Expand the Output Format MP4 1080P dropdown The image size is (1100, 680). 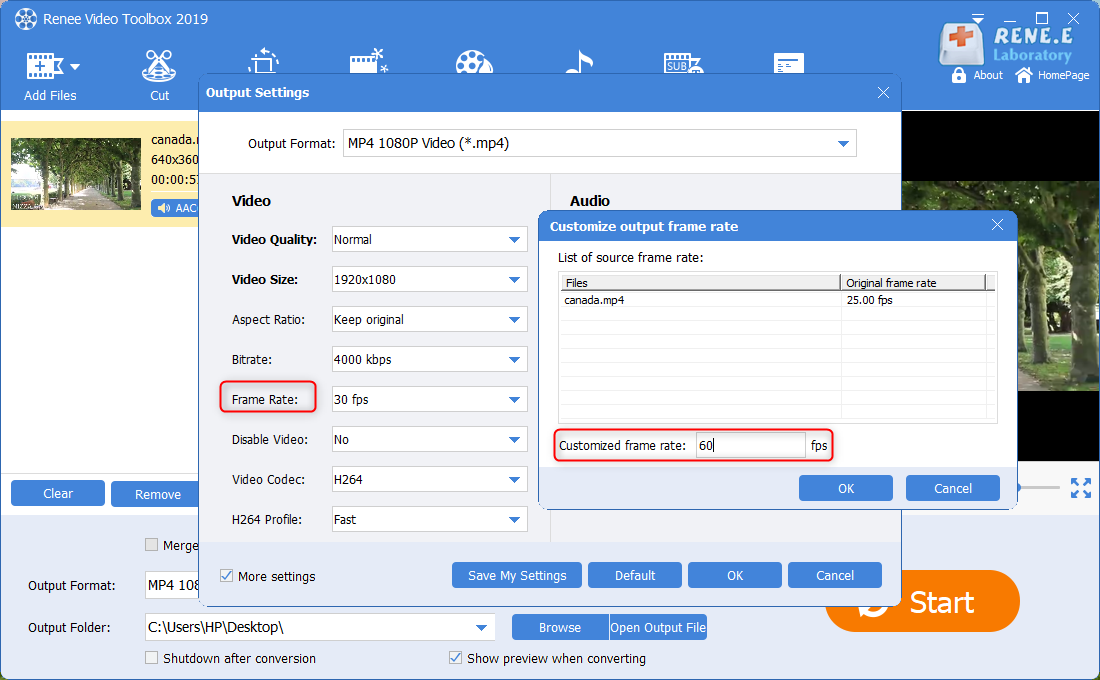(843, 143)
